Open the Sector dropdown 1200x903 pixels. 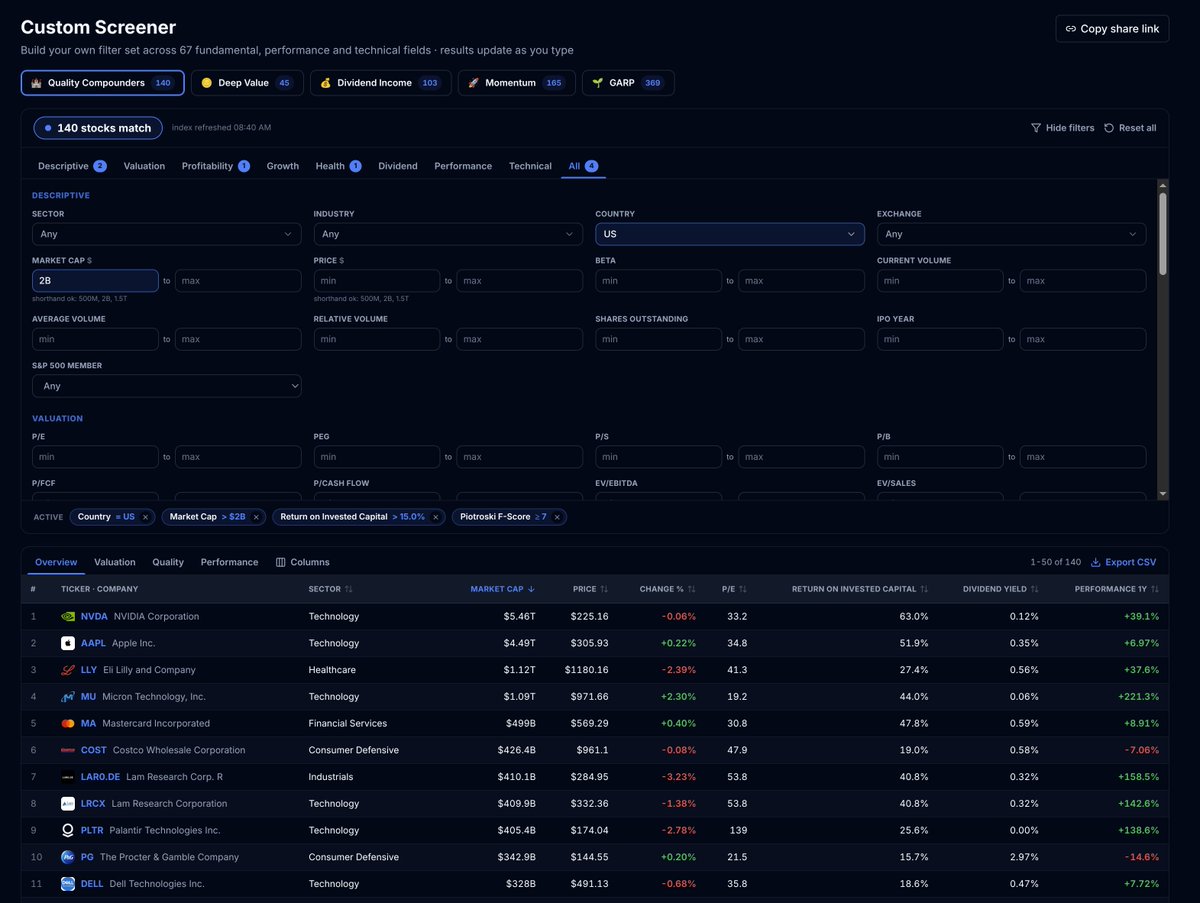(x=166, y=234)
